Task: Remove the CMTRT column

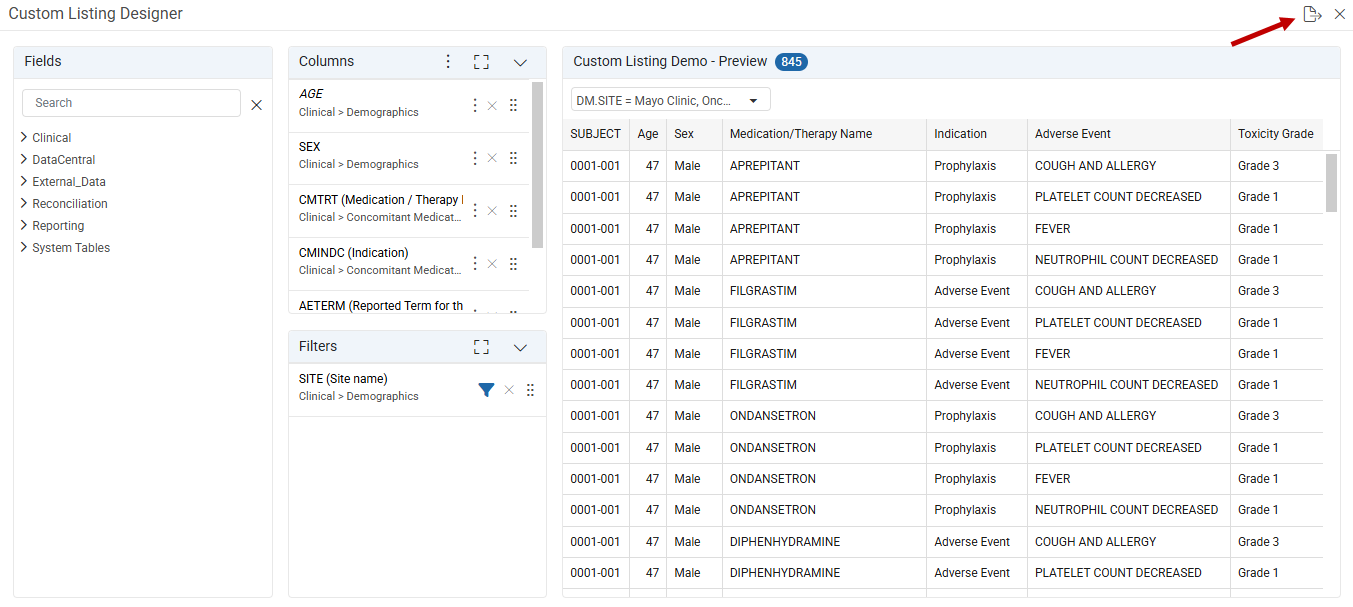Action: coord(492,211)
